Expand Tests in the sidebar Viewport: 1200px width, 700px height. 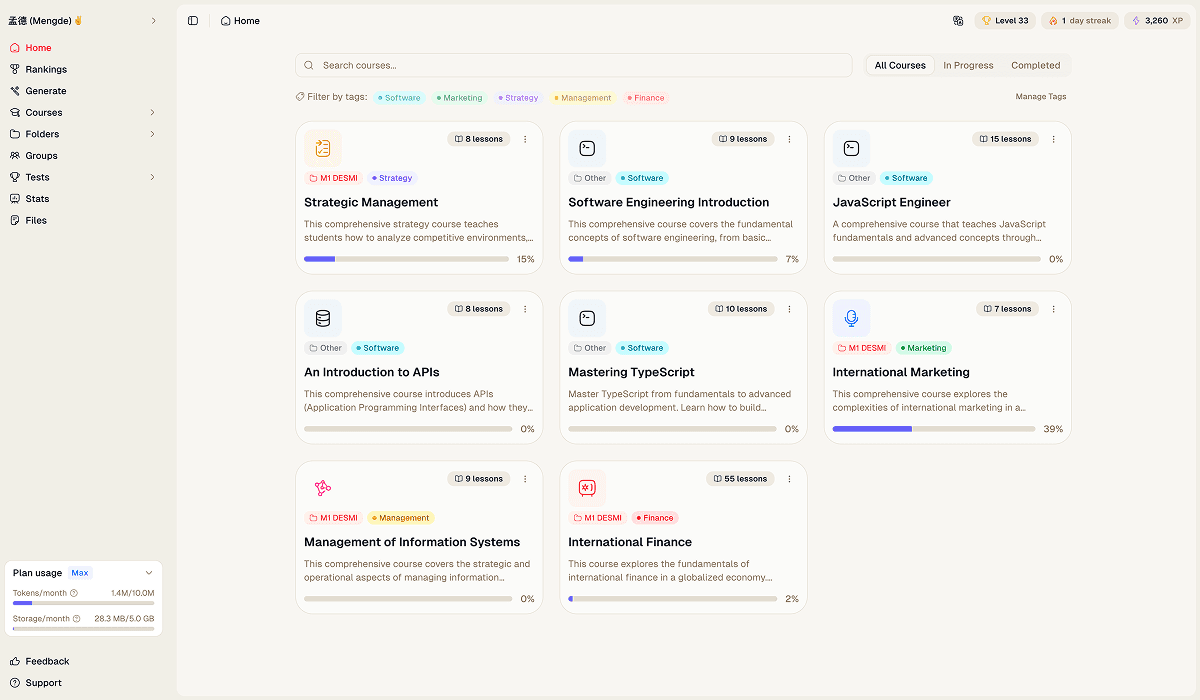coord(151,177)
